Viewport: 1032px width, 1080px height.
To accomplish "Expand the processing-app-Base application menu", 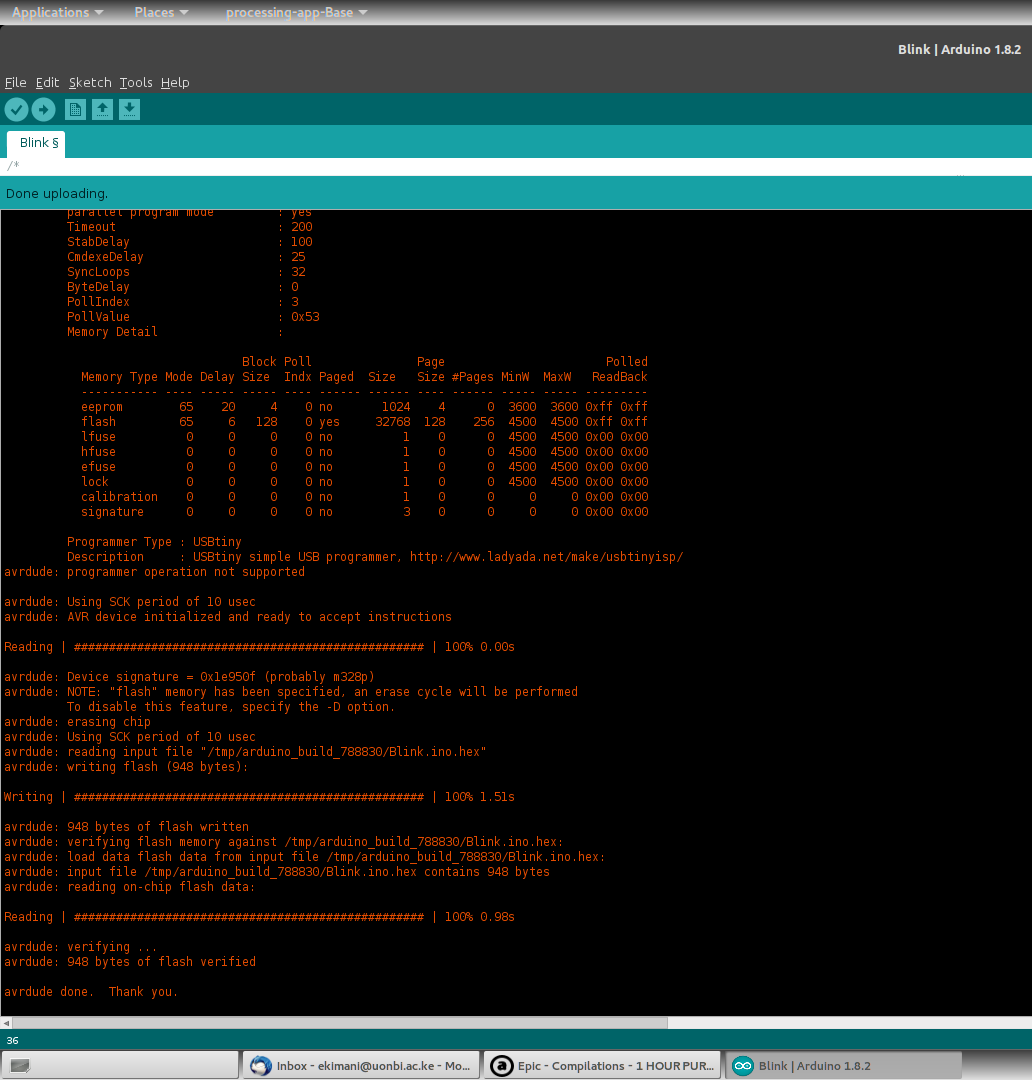I will 296,12.
